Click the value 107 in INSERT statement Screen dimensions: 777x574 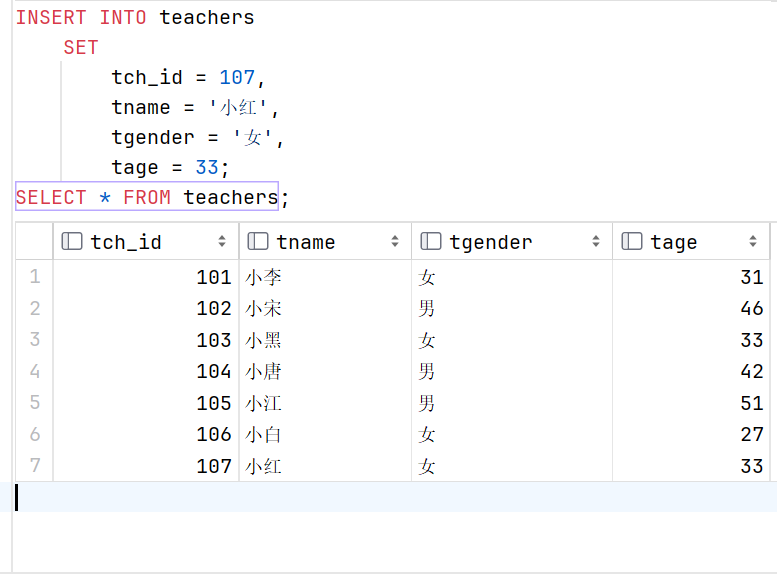(x=237, y=77)
